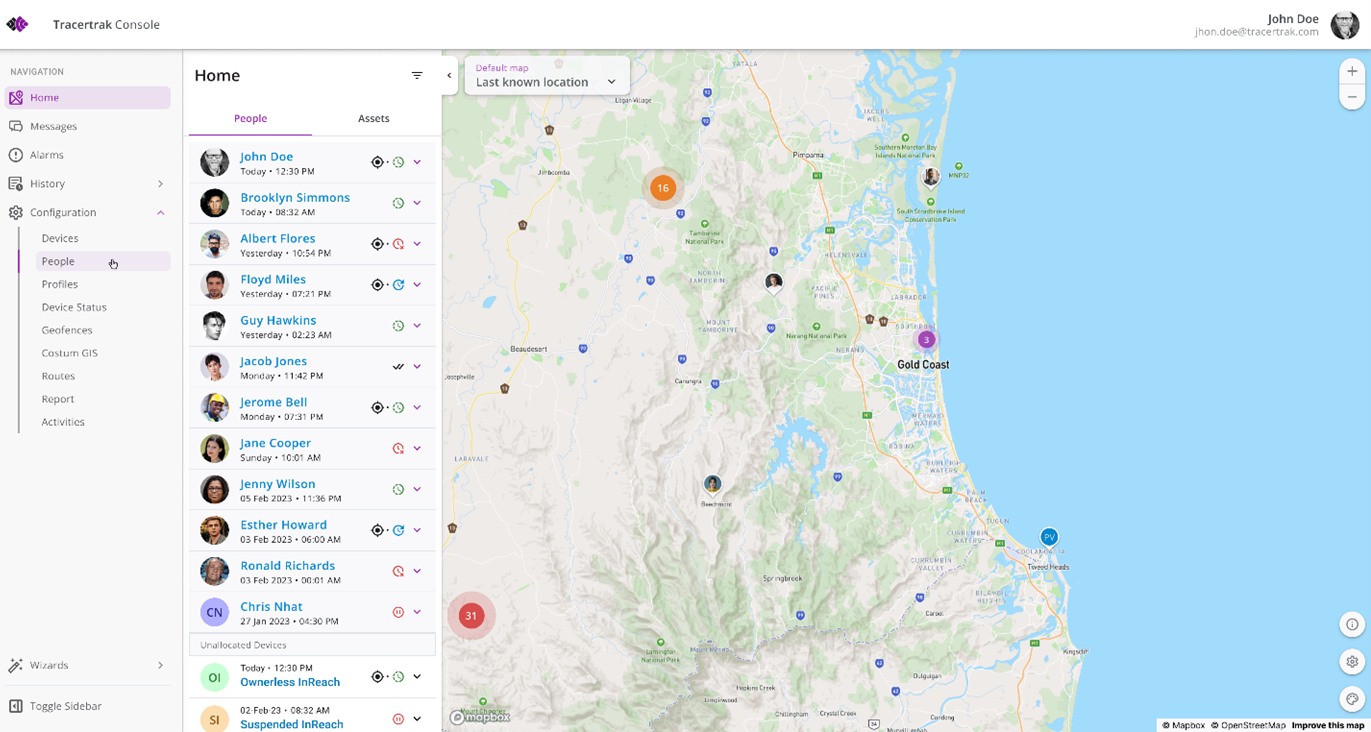
Task: Toggle Sidebar in the navigation
Action: [65, 706]
